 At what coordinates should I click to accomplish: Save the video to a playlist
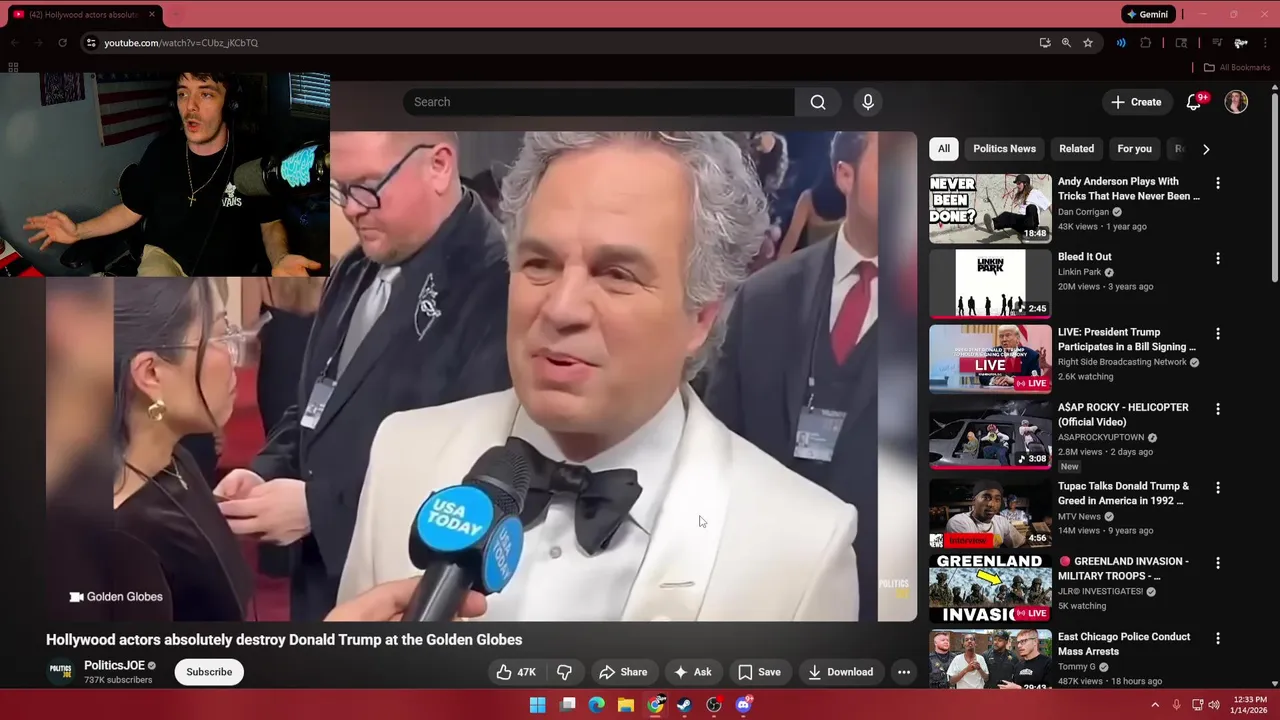point(759,672)
